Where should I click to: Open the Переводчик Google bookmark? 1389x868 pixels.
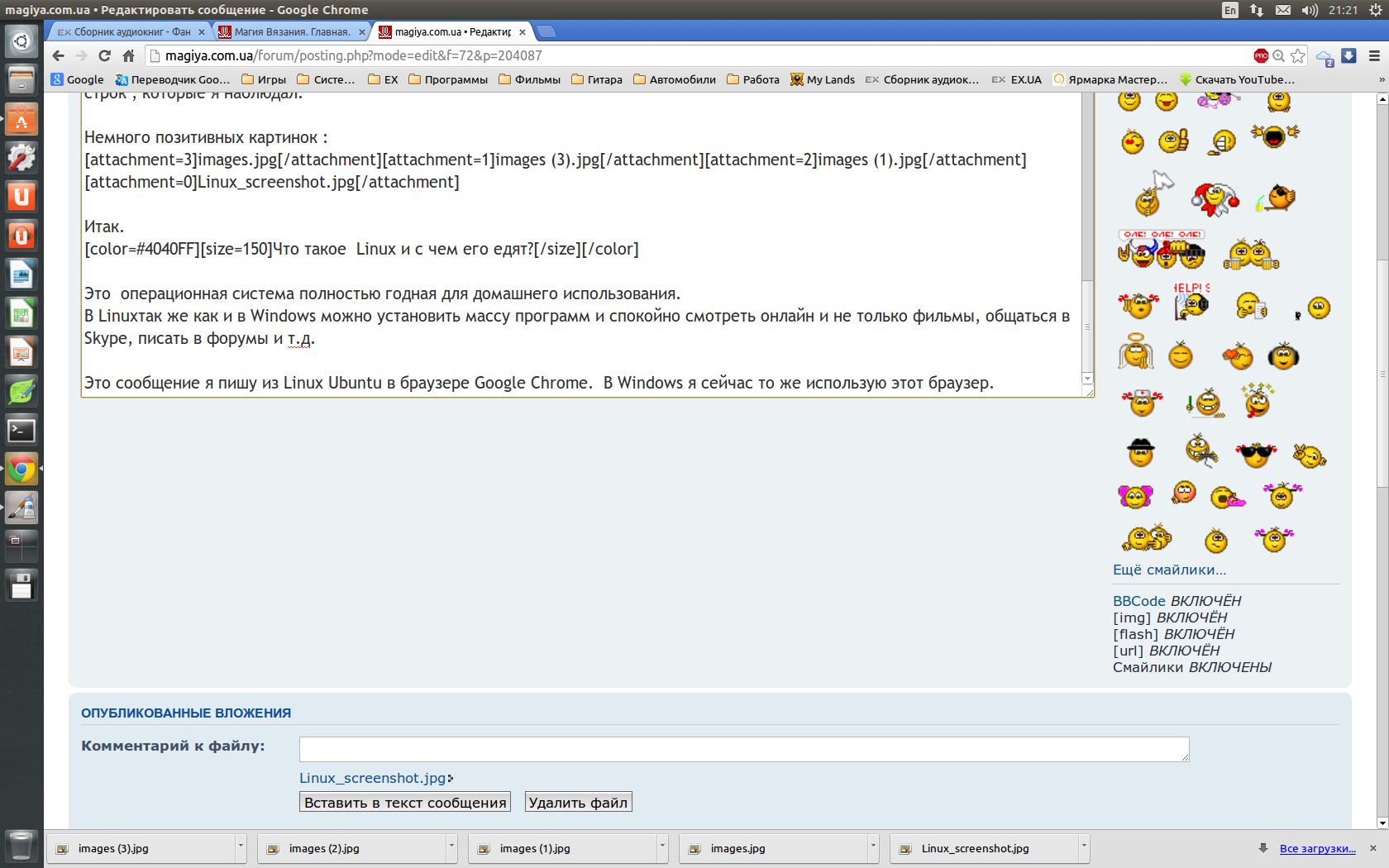pos(172,79)
